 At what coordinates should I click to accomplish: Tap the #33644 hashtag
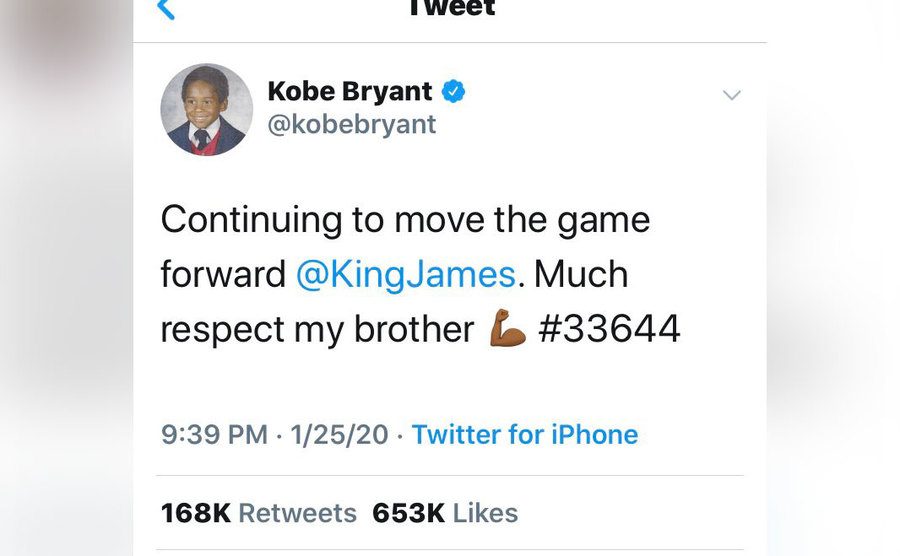(609, 330)
